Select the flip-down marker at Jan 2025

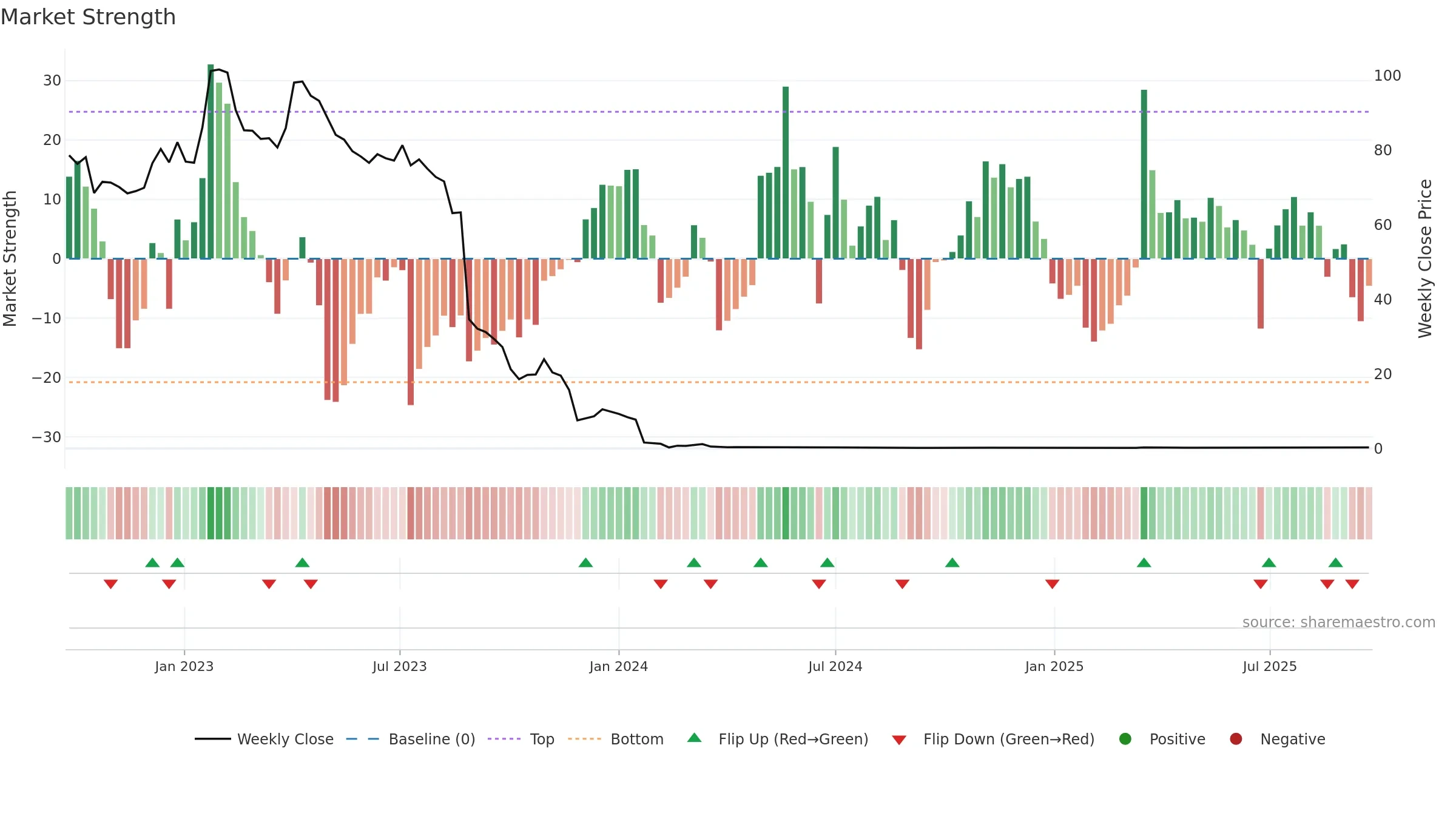tap(1053, 584)
